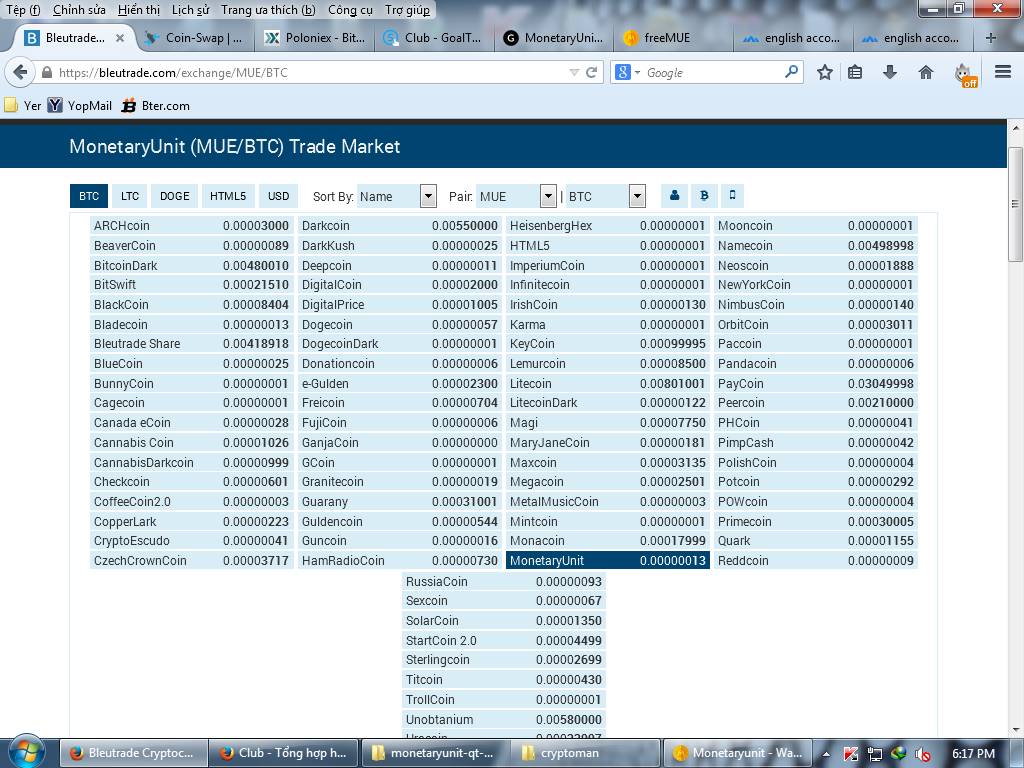The height and width of the screenshot is (768, 1024).
Task: Switch to the MonetaryUni browser tab
Action: [554, 38]
